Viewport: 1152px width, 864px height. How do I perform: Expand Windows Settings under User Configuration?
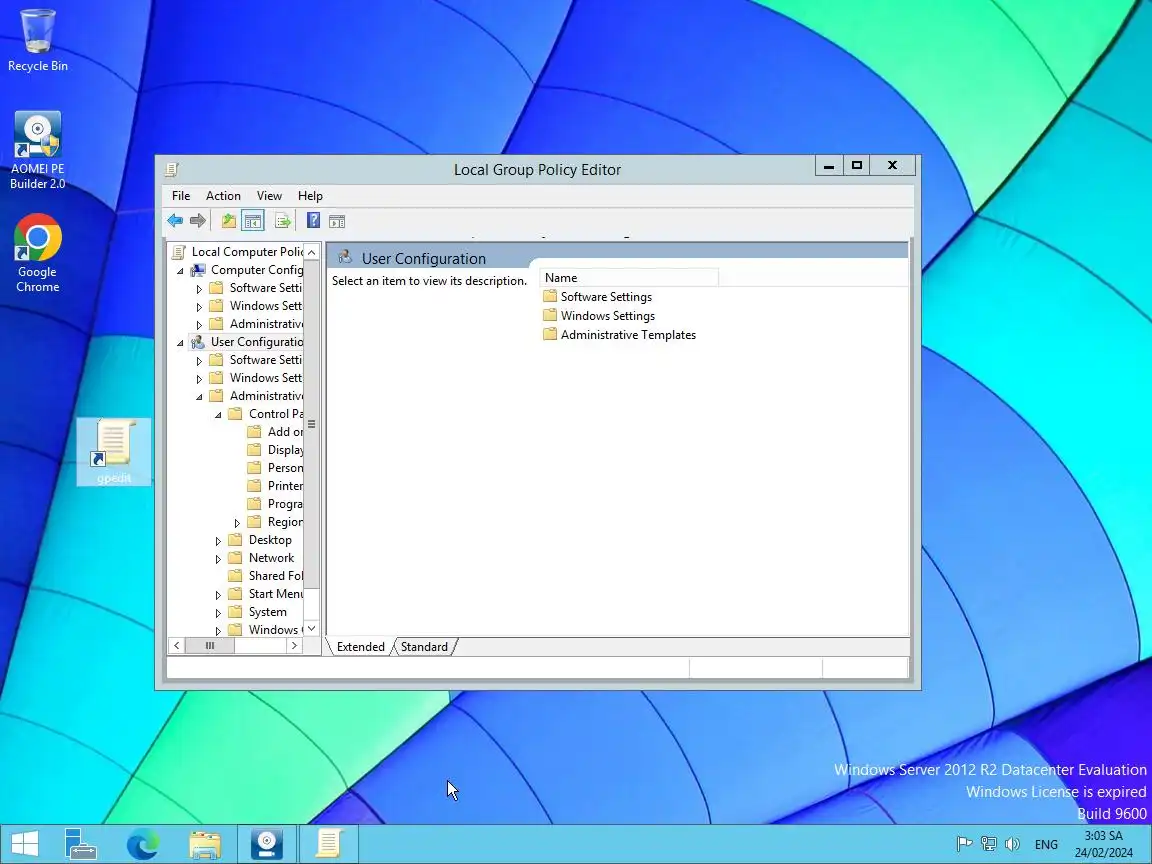point(199,379)
